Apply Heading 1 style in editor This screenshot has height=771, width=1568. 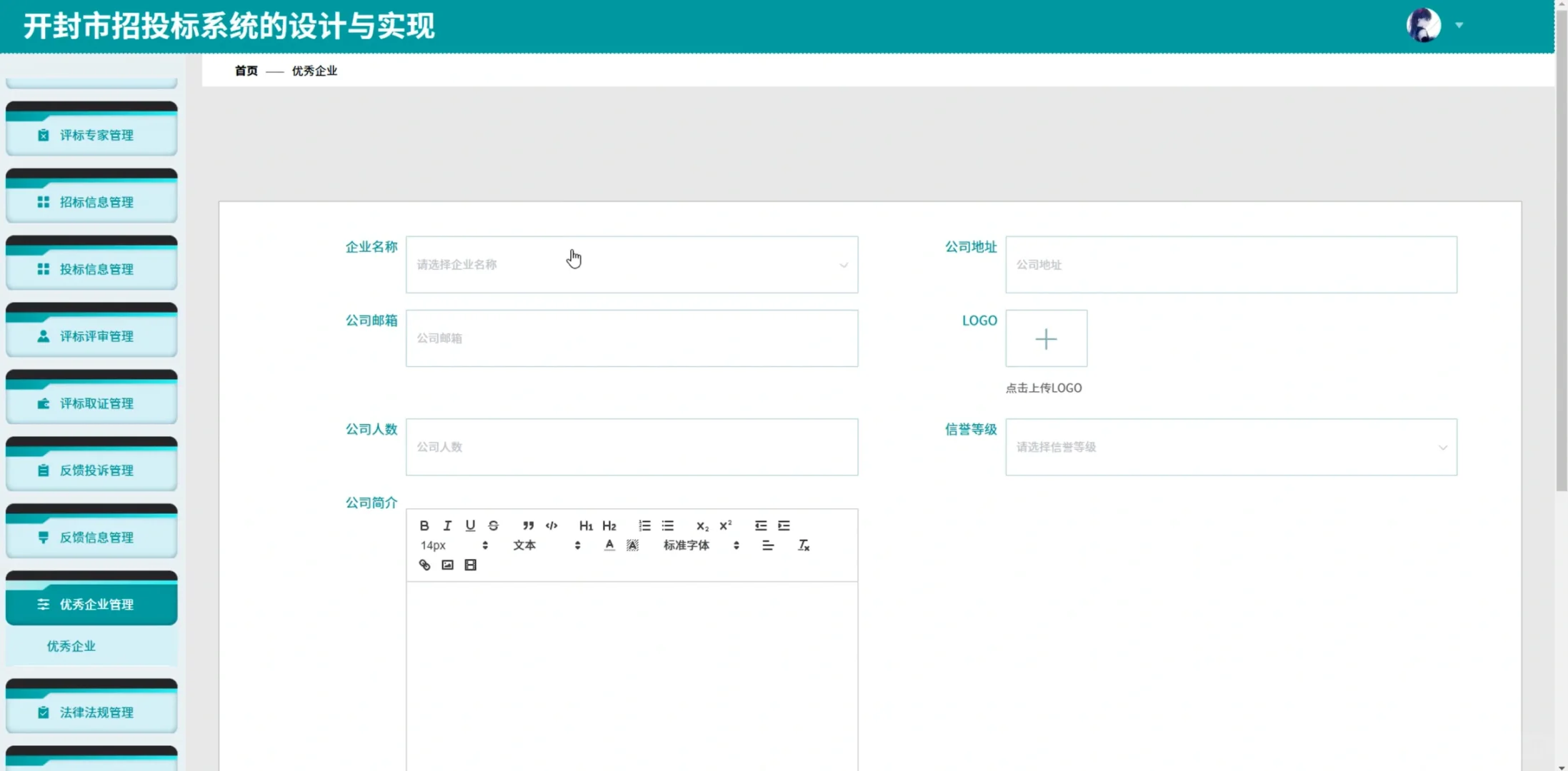coord(586,525)
